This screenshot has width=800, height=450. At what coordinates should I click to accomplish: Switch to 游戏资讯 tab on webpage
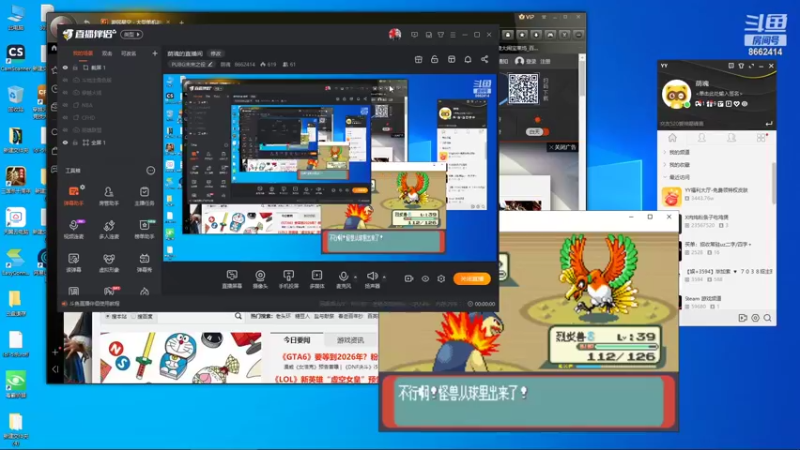(x=351, y=340)
